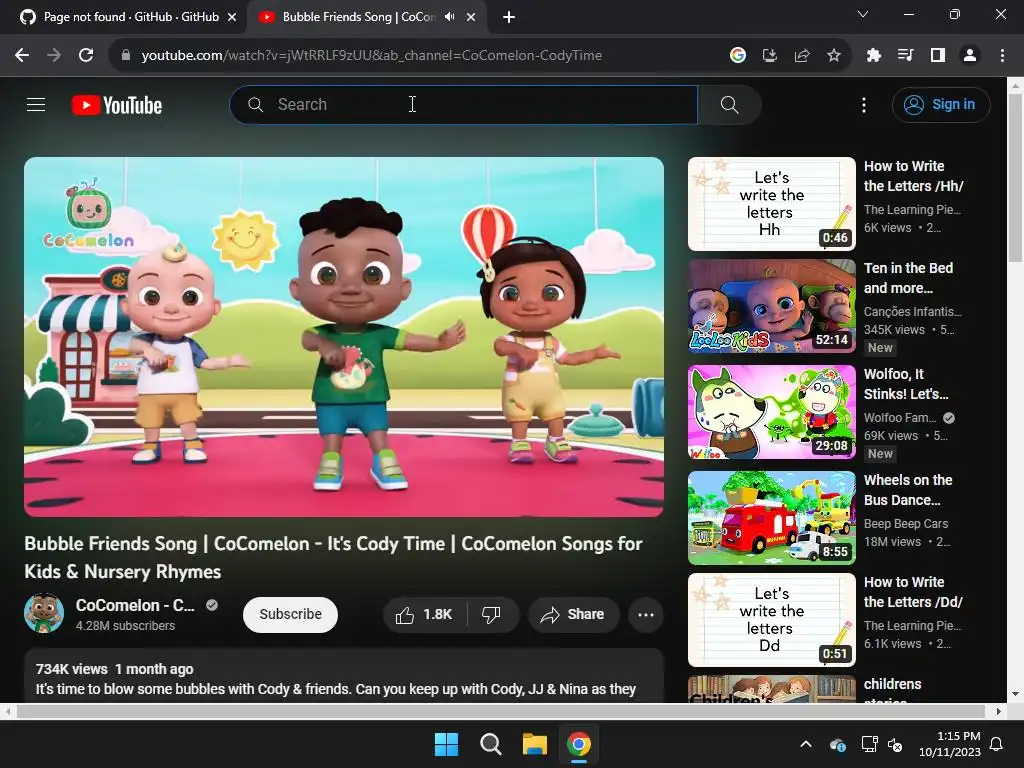Open 'Wheels on the Bus Dance' thumbnail

click(771, 518)
